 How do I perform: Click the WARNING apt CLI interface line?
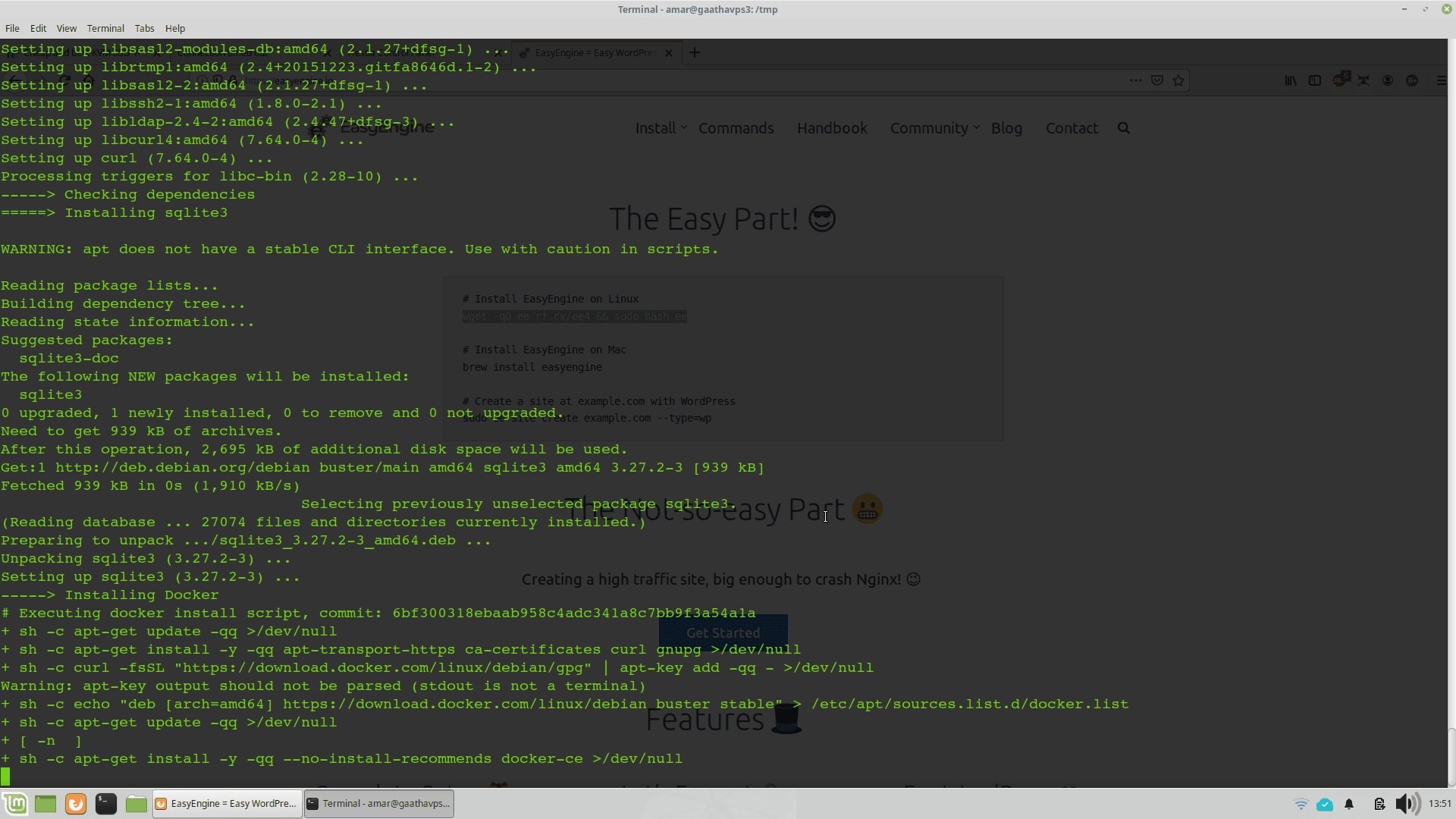pyautogui.click(x=359, y=249)
